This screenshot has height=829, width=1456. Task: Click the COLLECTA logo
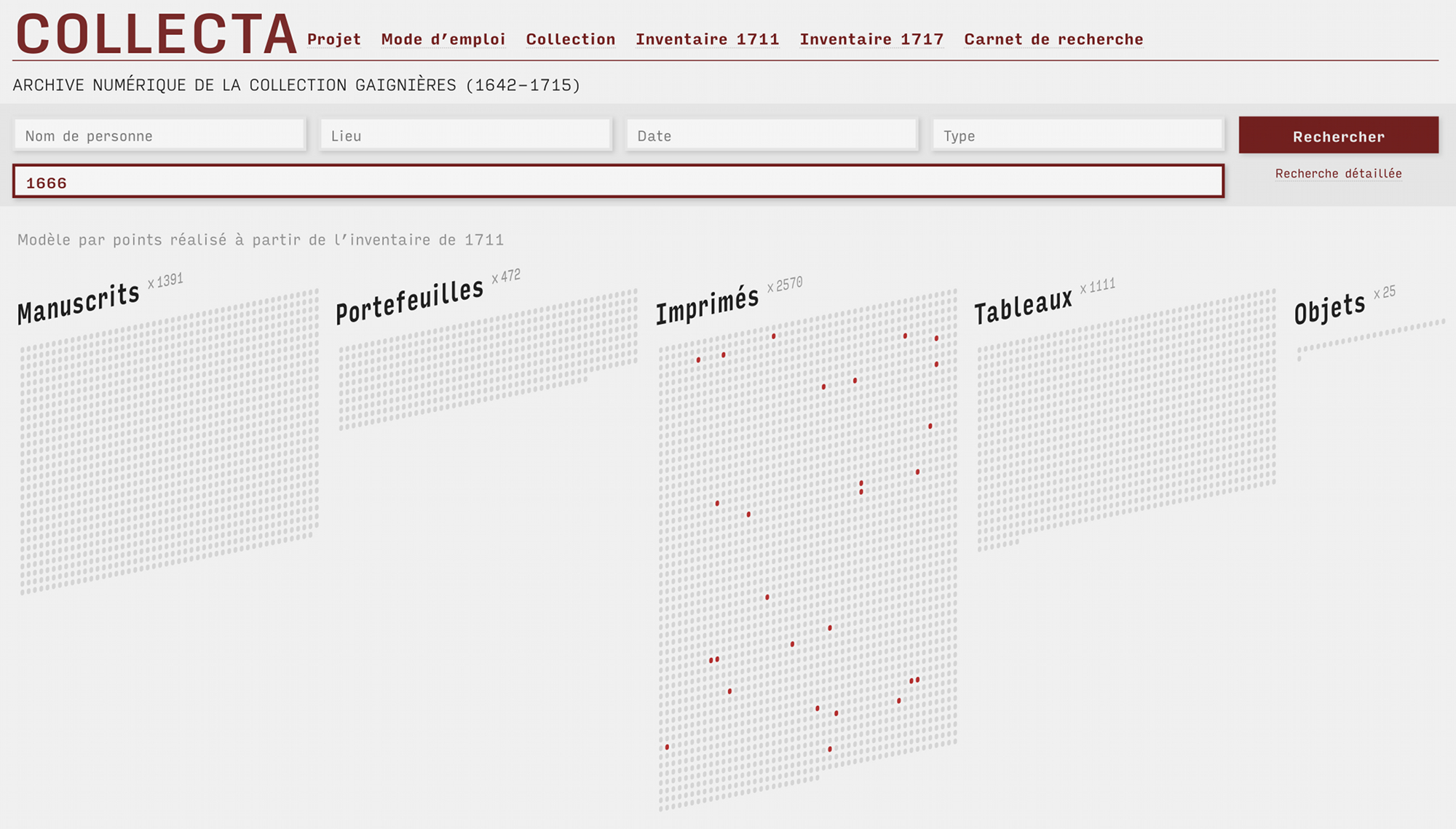pyautogui.click(x=157, y=34)
